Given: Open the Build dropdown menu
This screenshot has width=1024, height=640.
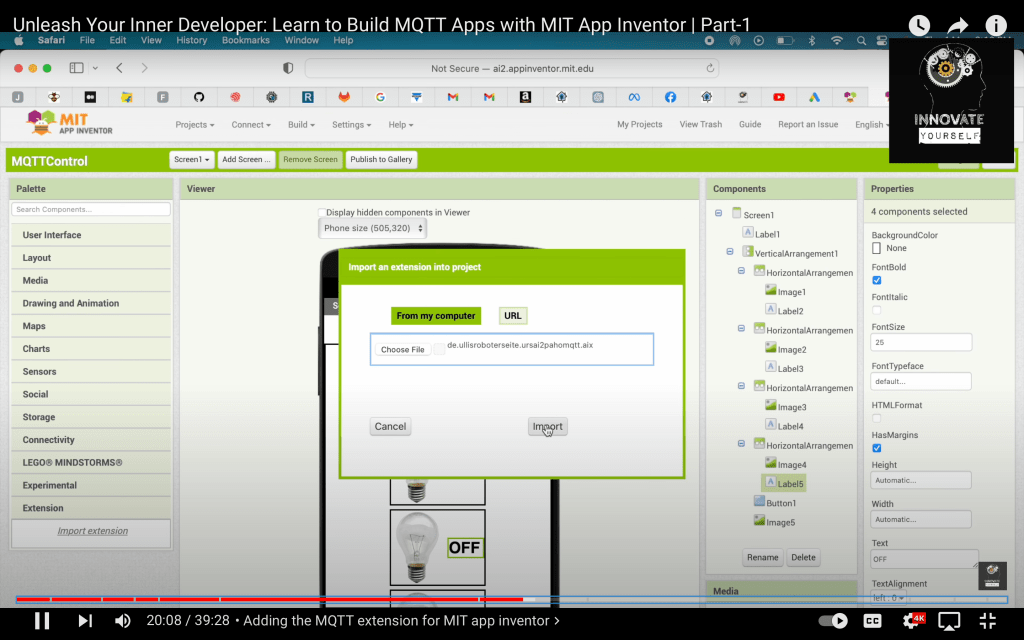Looking at the screenshot, I should coord(301,125).
